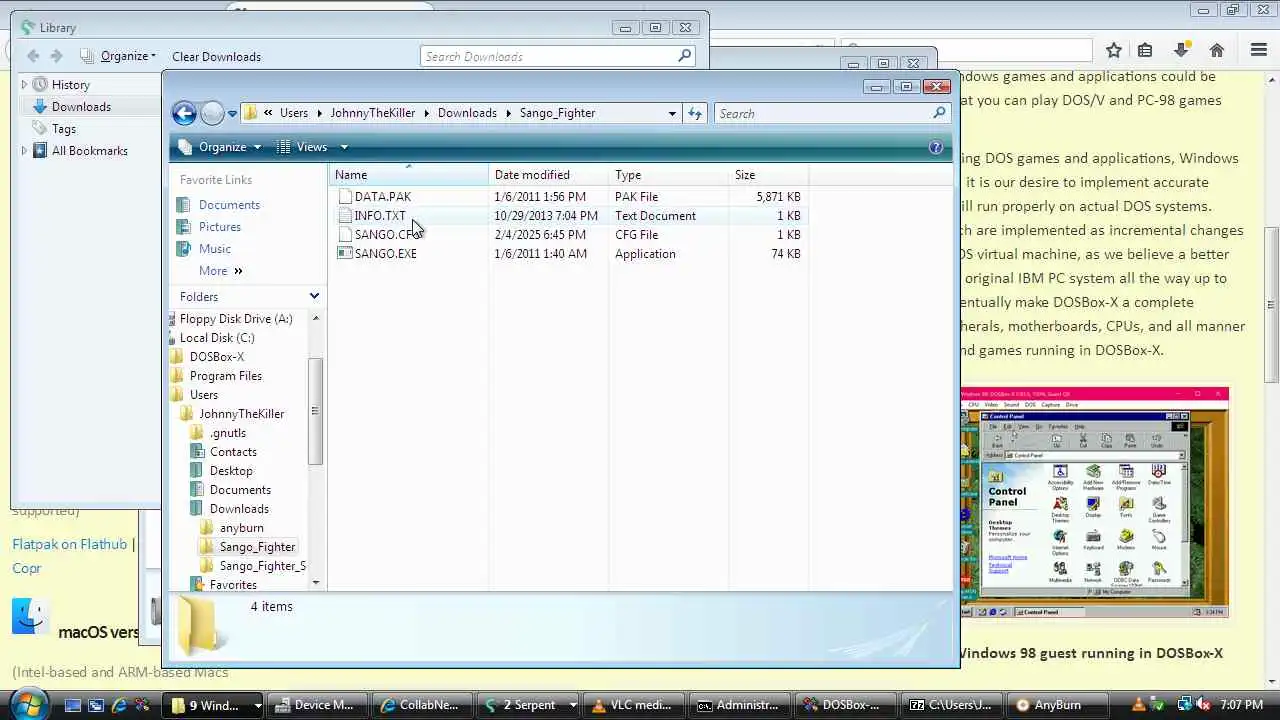Sort files by Date modified column
The width and height of the screenshot is (1280, 720).
548,175
